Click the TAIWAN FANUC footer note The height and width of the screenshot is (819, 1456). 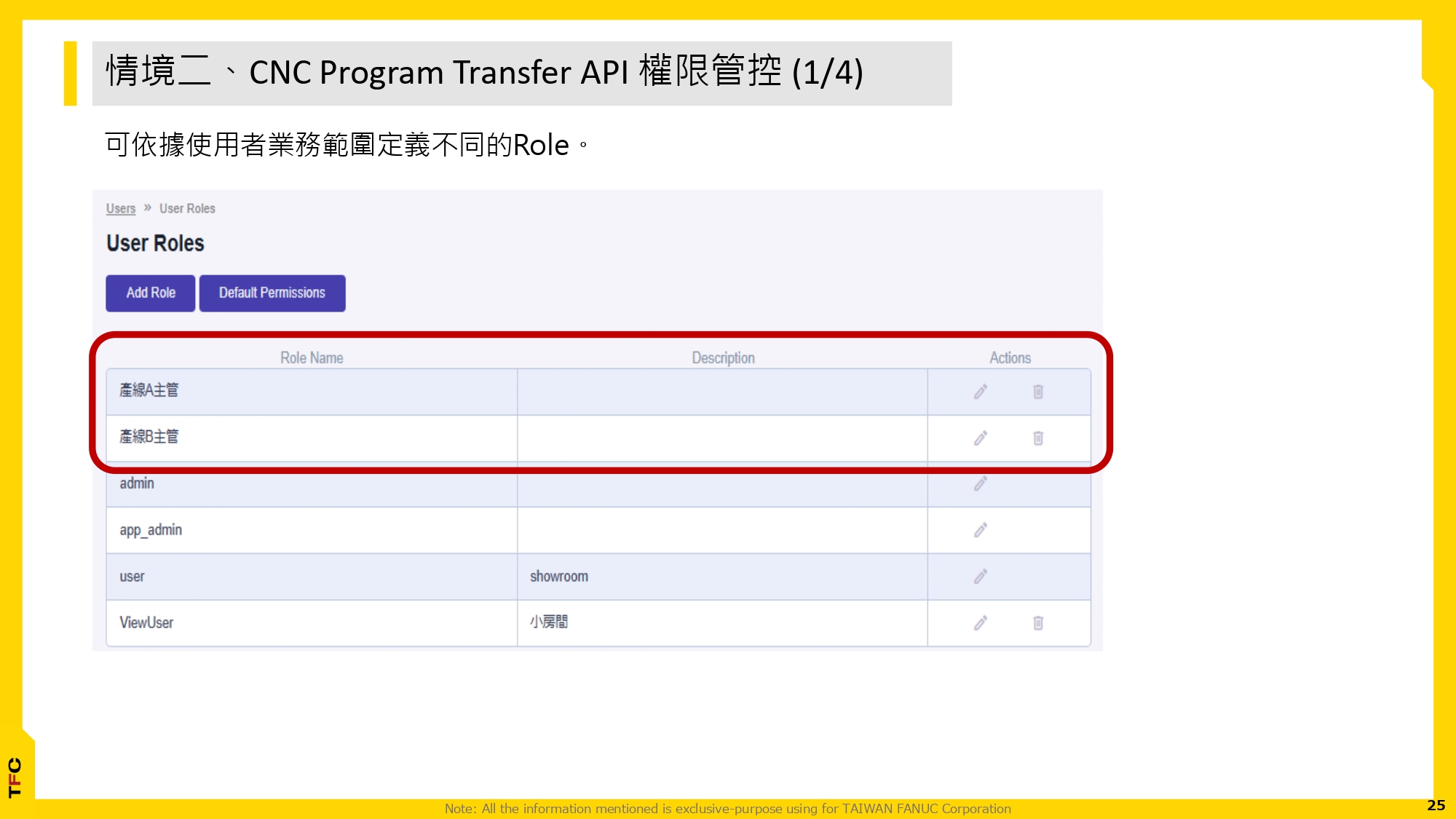(x=728, y=808)
